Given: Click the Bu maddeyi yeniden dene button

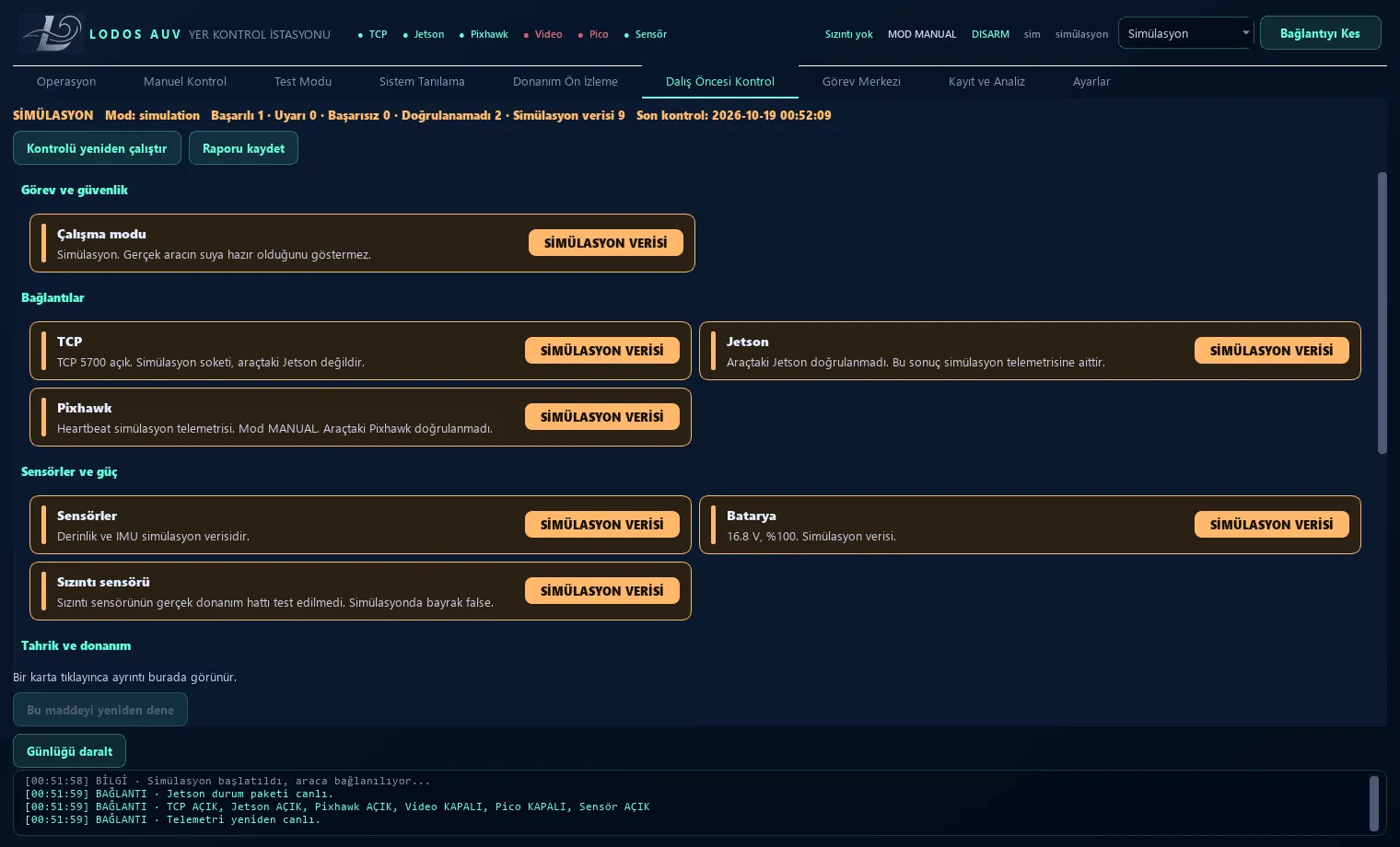Looking at the screenshot, I should coord(100,710).
